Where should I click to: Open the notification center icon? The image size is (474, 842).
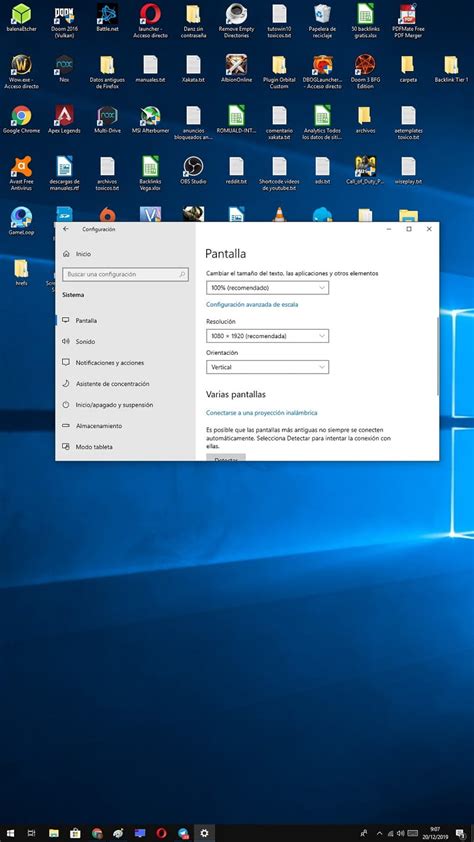coord(461,833)
